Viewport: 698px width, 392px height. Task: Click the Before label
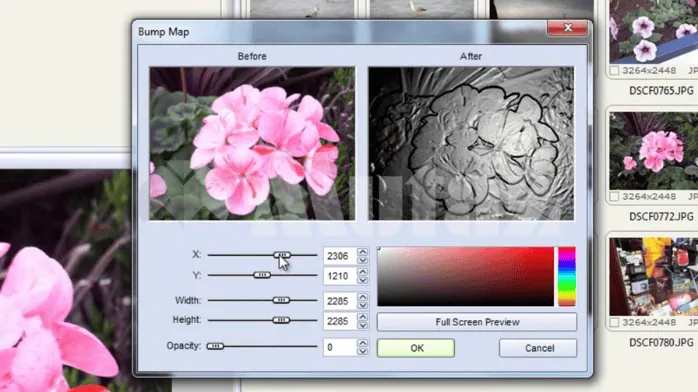click(x=252, y=57)
